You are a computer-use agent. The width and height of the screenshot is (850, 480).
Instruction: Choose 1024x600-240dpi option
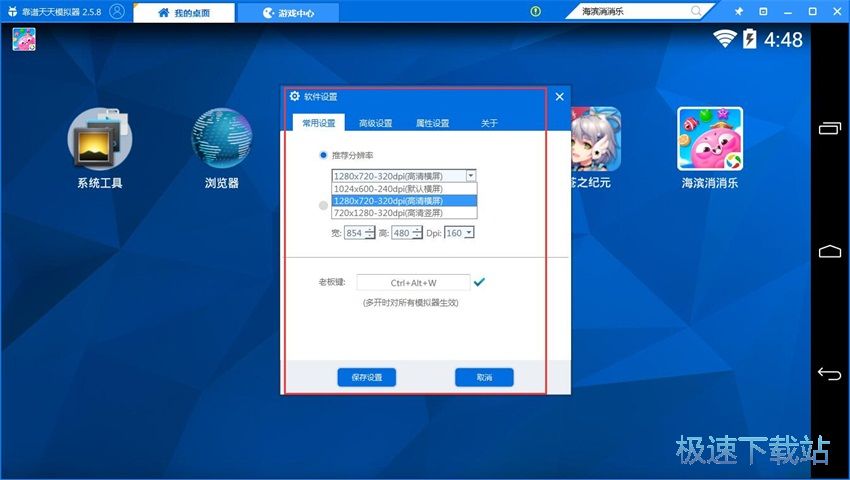tap(404, 189)
